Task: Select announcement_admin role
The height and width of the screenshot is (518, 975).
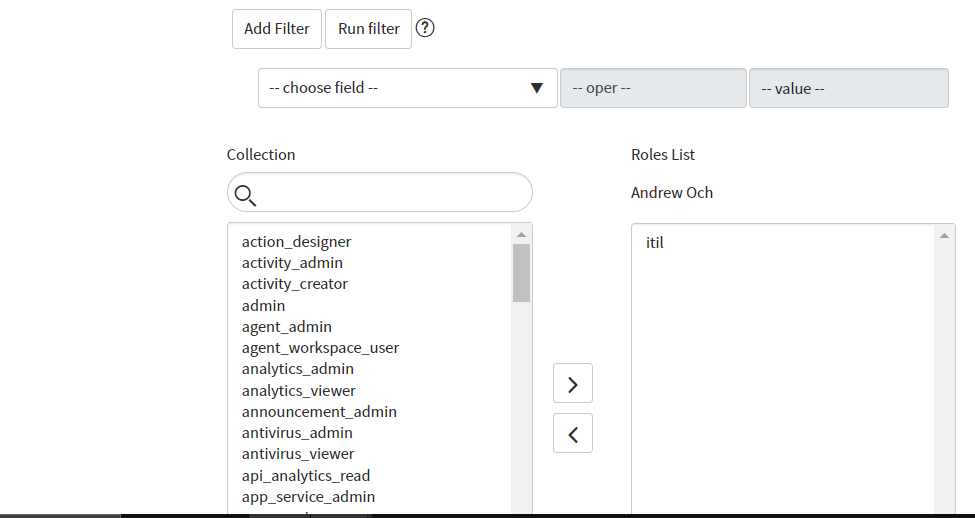Action: click(x=319, y=412)
